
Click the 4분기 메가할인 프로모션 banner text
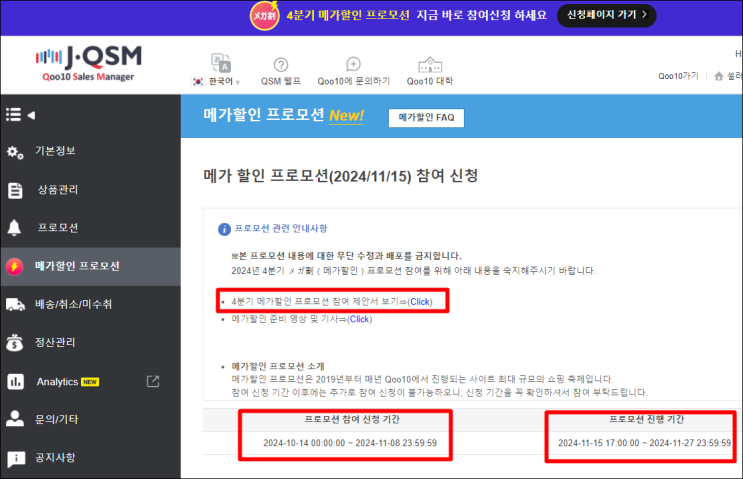click(x=348, y=15)
